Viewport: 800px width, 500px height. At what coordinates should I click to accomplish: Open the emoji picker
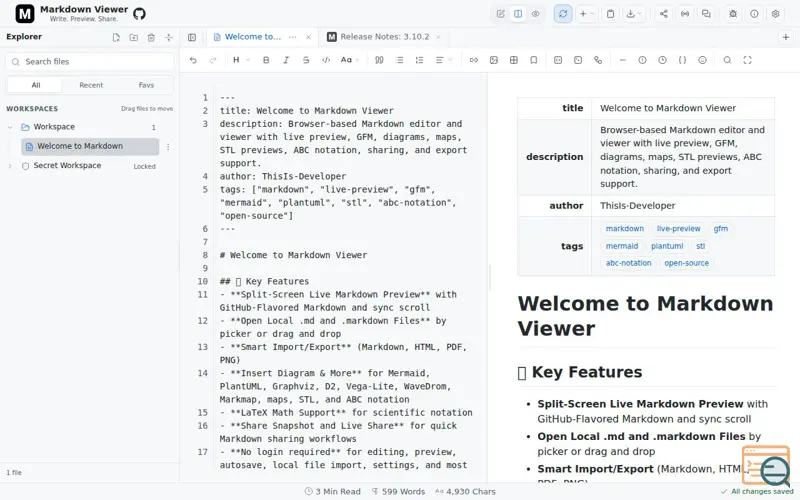(x=703, y=60)
